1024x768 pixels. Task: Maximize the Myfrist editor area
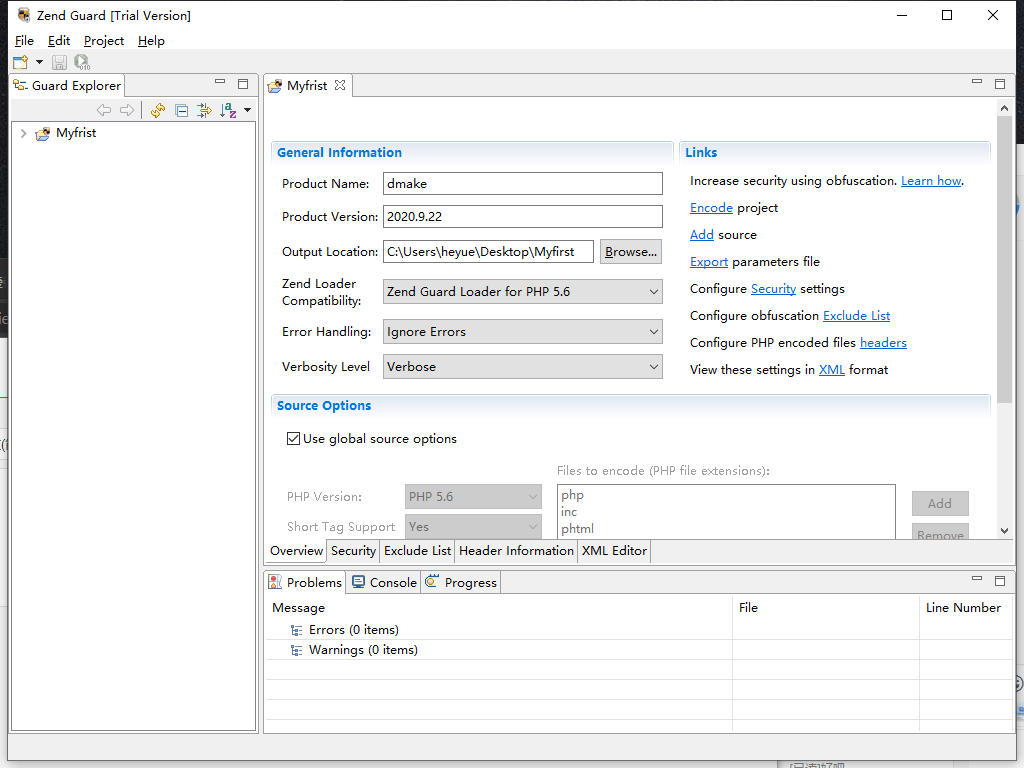[1000, 84]
